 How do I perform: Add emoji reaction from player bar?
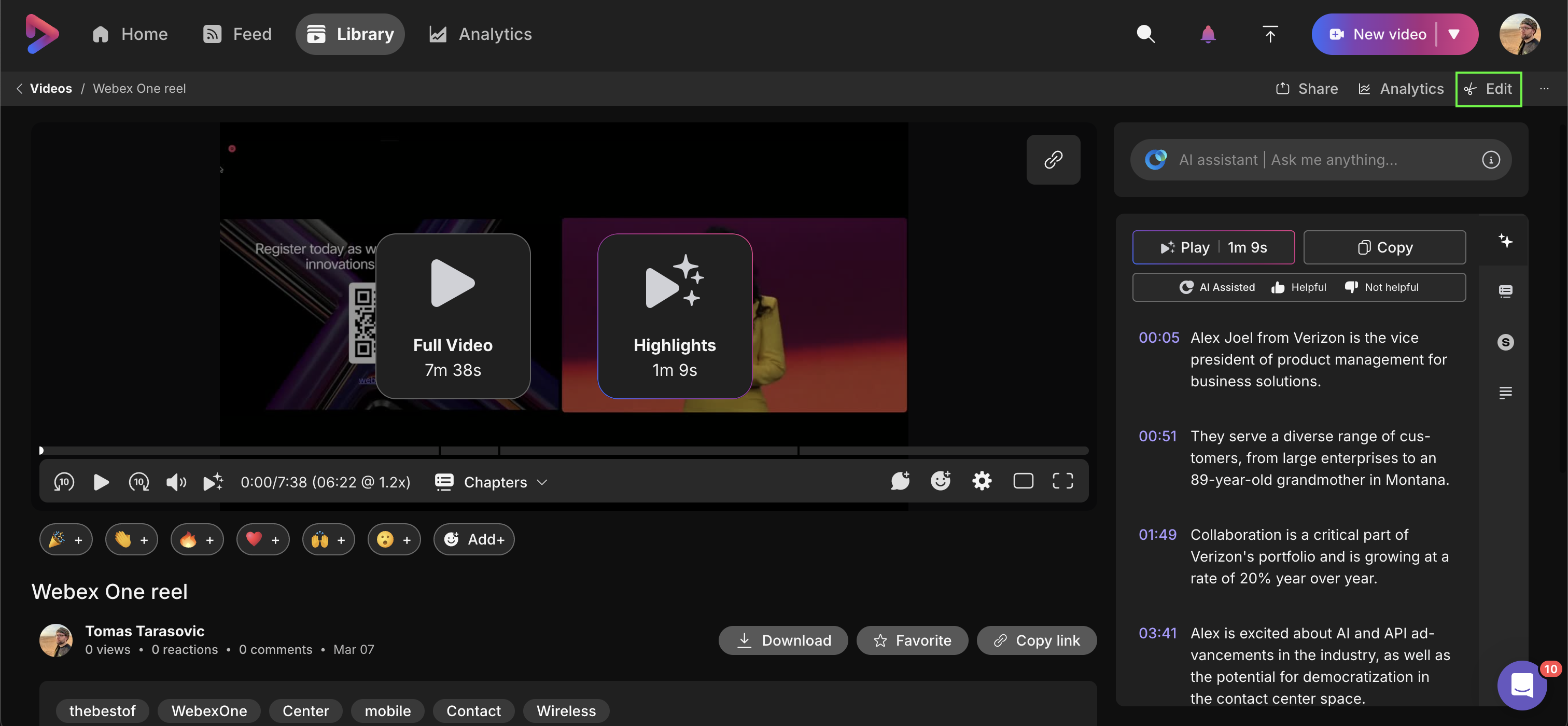tap(941, 481)
